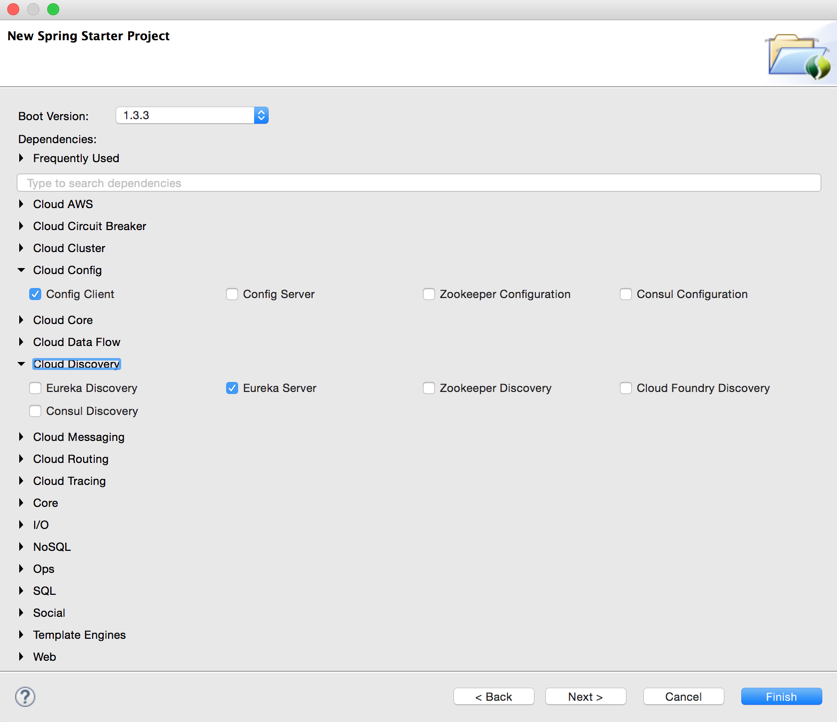Expand the Ops category
837x722 pixels.
point(21,568)
